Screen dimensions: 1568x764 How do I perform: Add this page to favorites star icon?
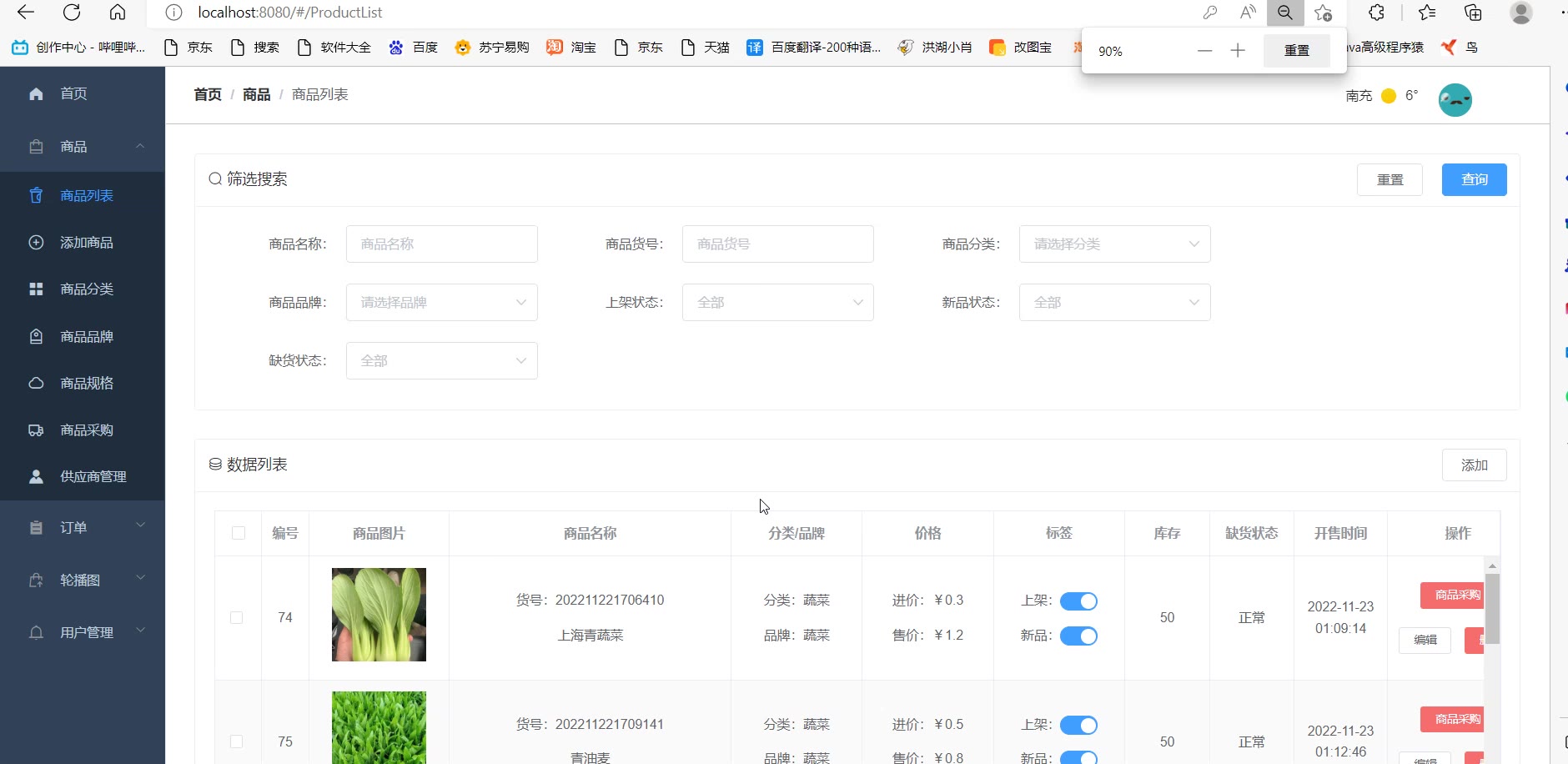(x=1324, y=13)
